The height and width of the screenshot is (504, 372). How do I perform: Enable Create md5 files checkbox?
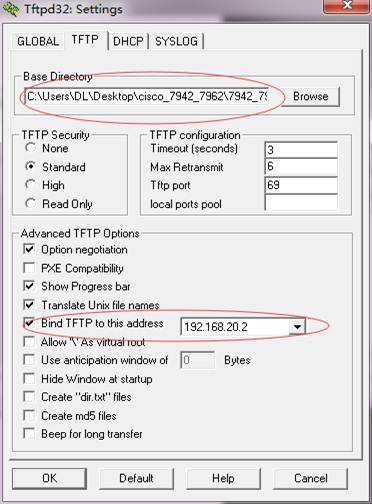tap(29, 415)
